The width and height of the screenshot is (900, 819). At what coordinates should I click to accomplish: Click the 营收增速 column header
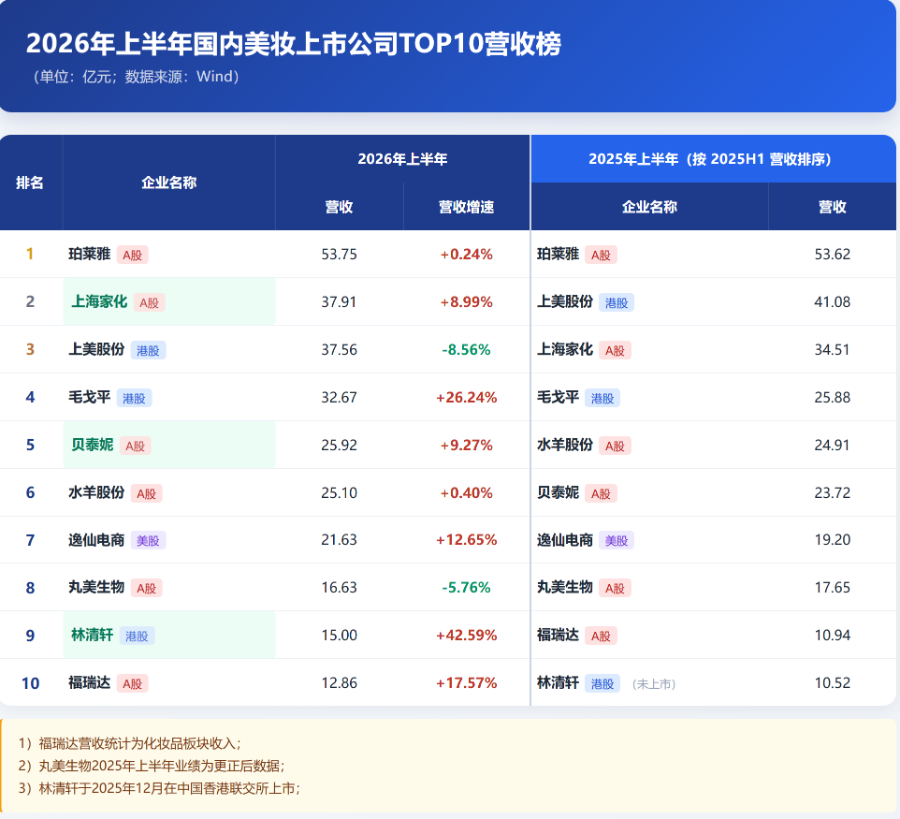click(466, 207)
